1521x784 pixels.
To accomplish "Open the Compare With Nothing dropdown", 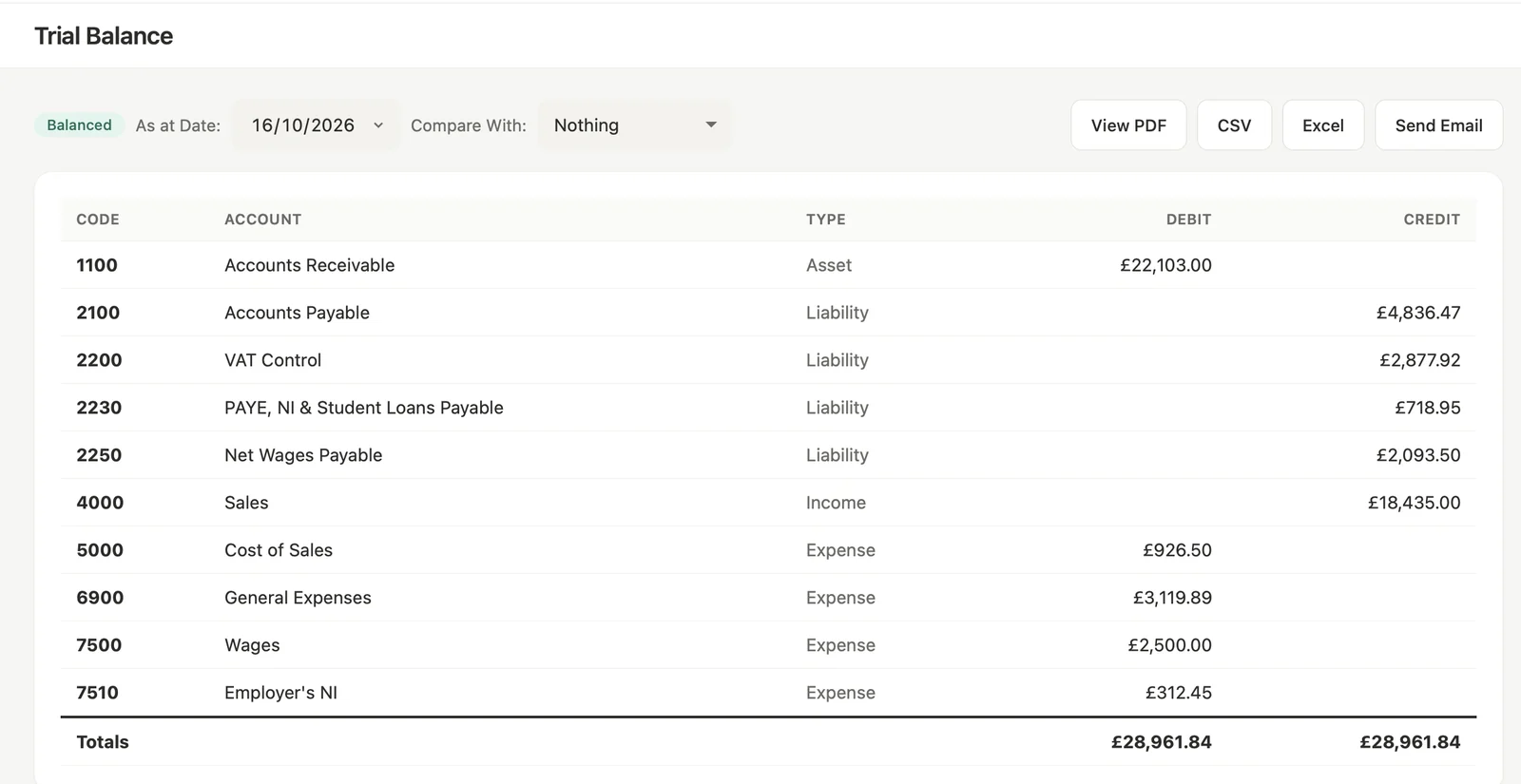I will click(x=635, y=125).
